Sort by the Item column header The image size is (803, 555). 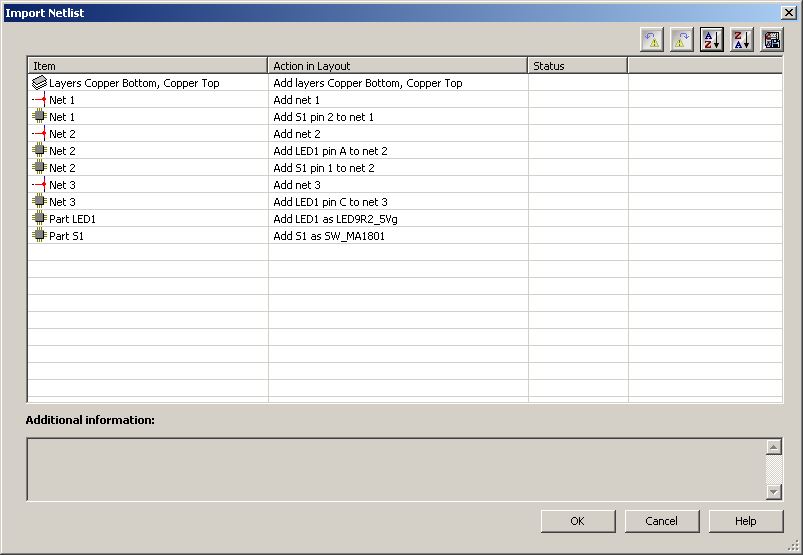click(x=147, y=66)
